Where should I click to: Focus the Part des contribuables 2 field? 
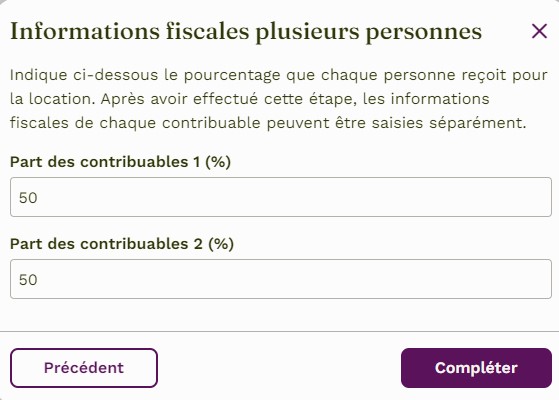point(281,279)
